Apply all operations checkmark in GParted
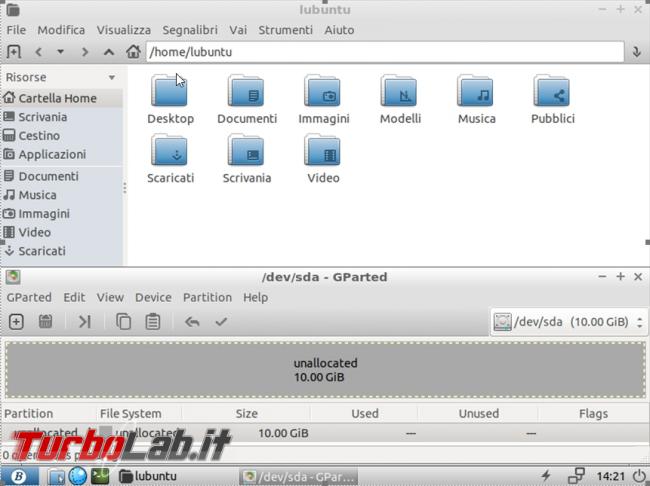 click(x=221, y=322)
